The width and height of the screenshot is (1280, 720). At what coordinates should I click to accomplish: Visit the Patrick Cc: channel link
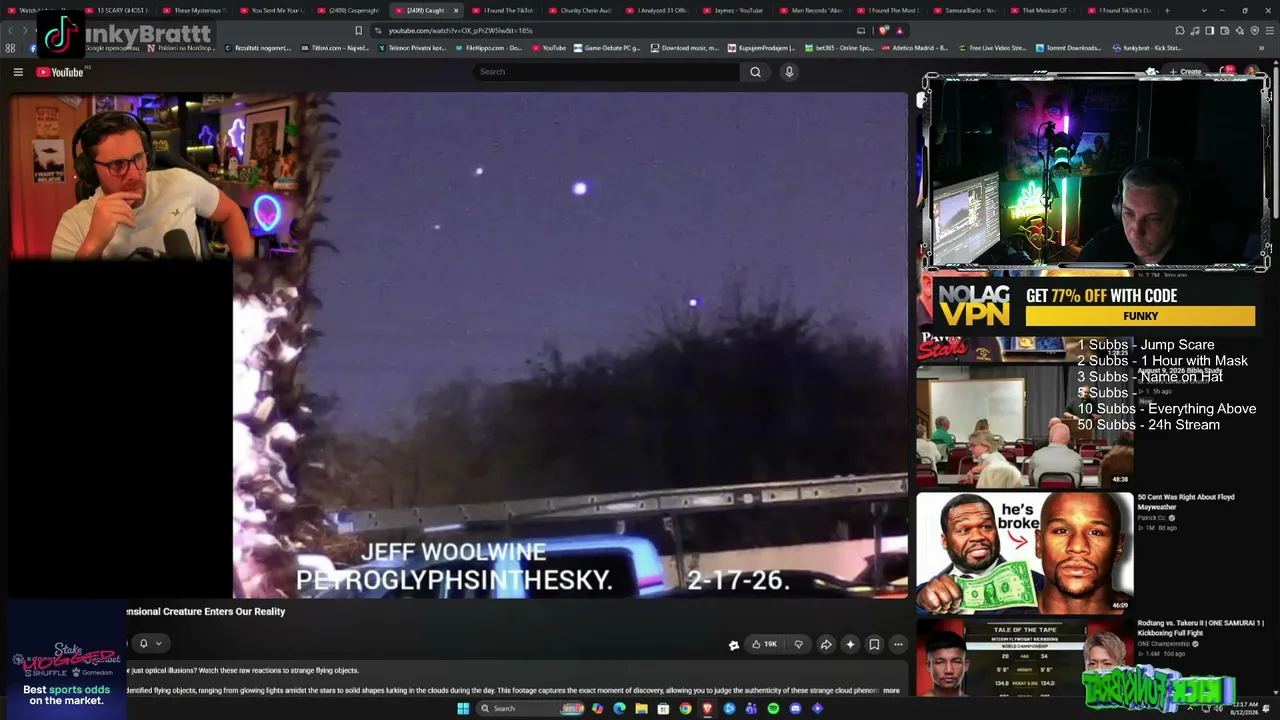(1153, 518)
